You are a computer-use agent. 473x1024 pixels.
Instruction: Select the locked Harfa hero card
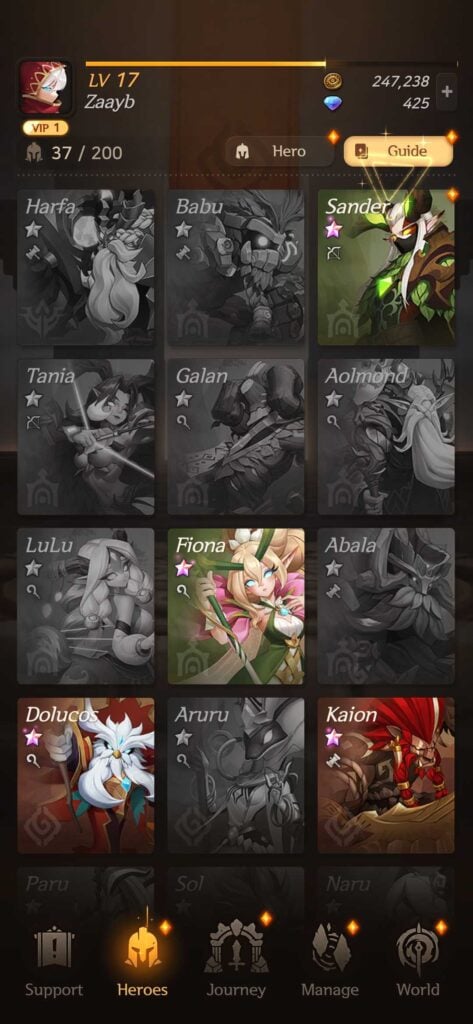click(86, 268)
